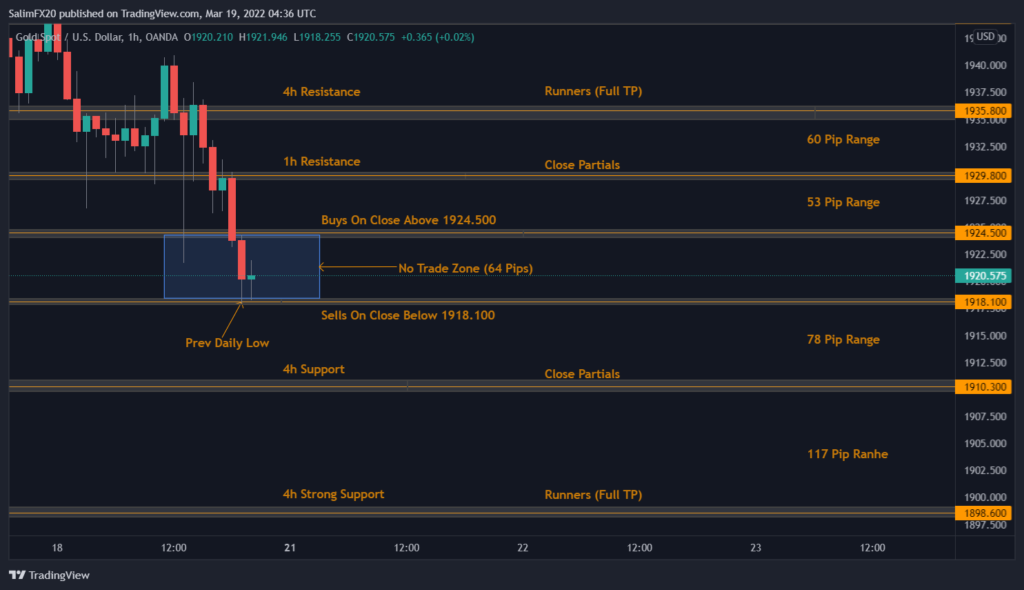Click the 1935.800 resistance price flag

[x=982, y=110]
